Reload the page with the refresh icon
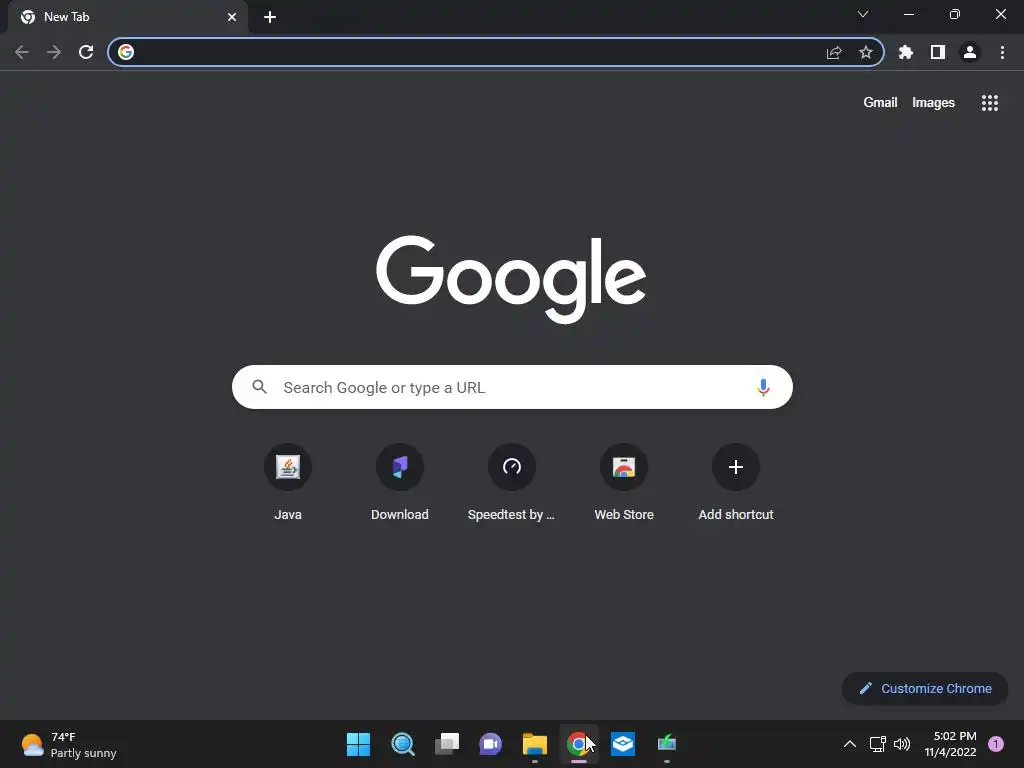The width and height of the screenshot is (1024, 768). pos(86,52)
